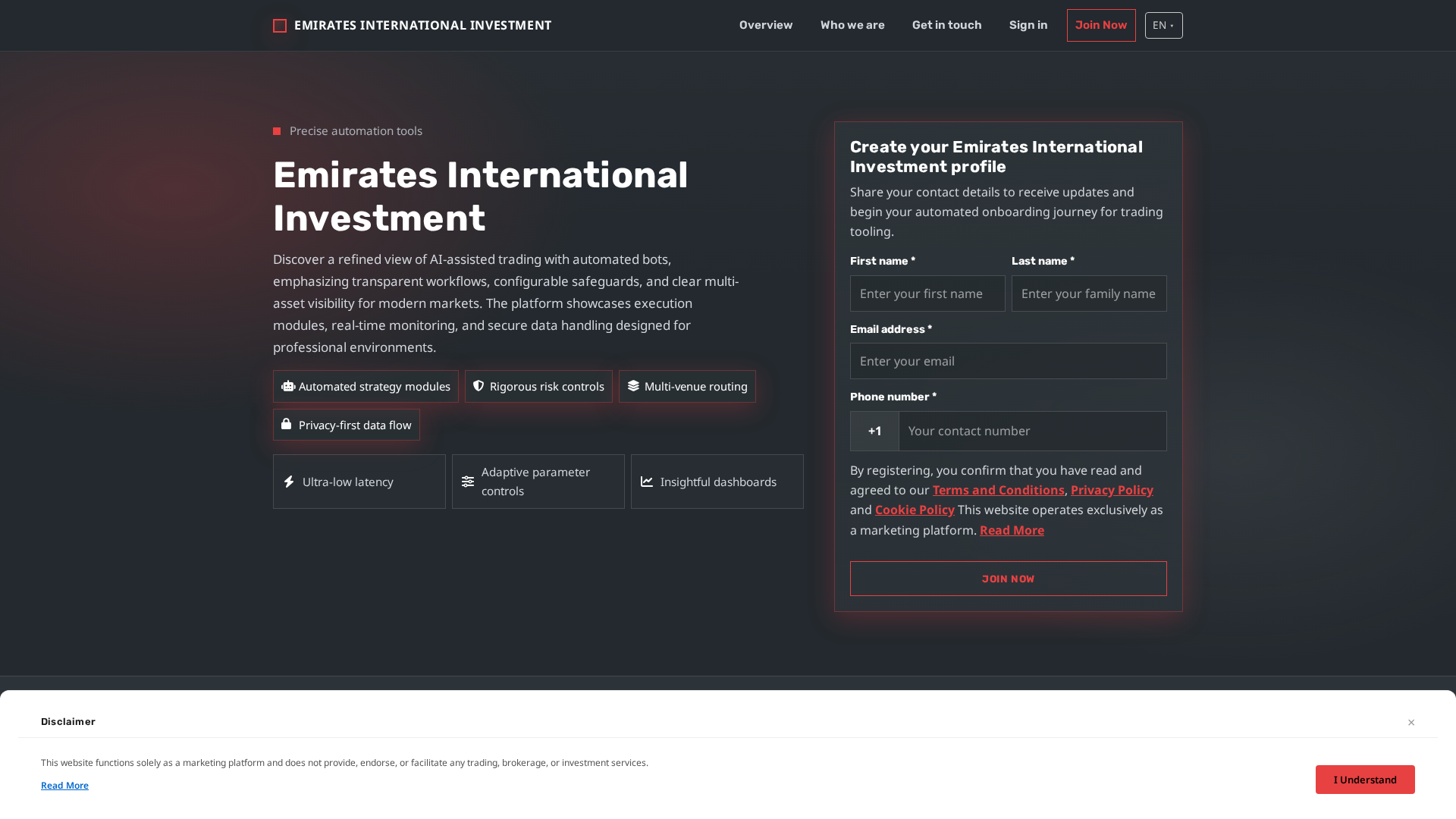Click the sliders icon for Adaptive parameter controls
Image resolution: width=1456 pixels, height=819 pixels.
tap(468, 482)
